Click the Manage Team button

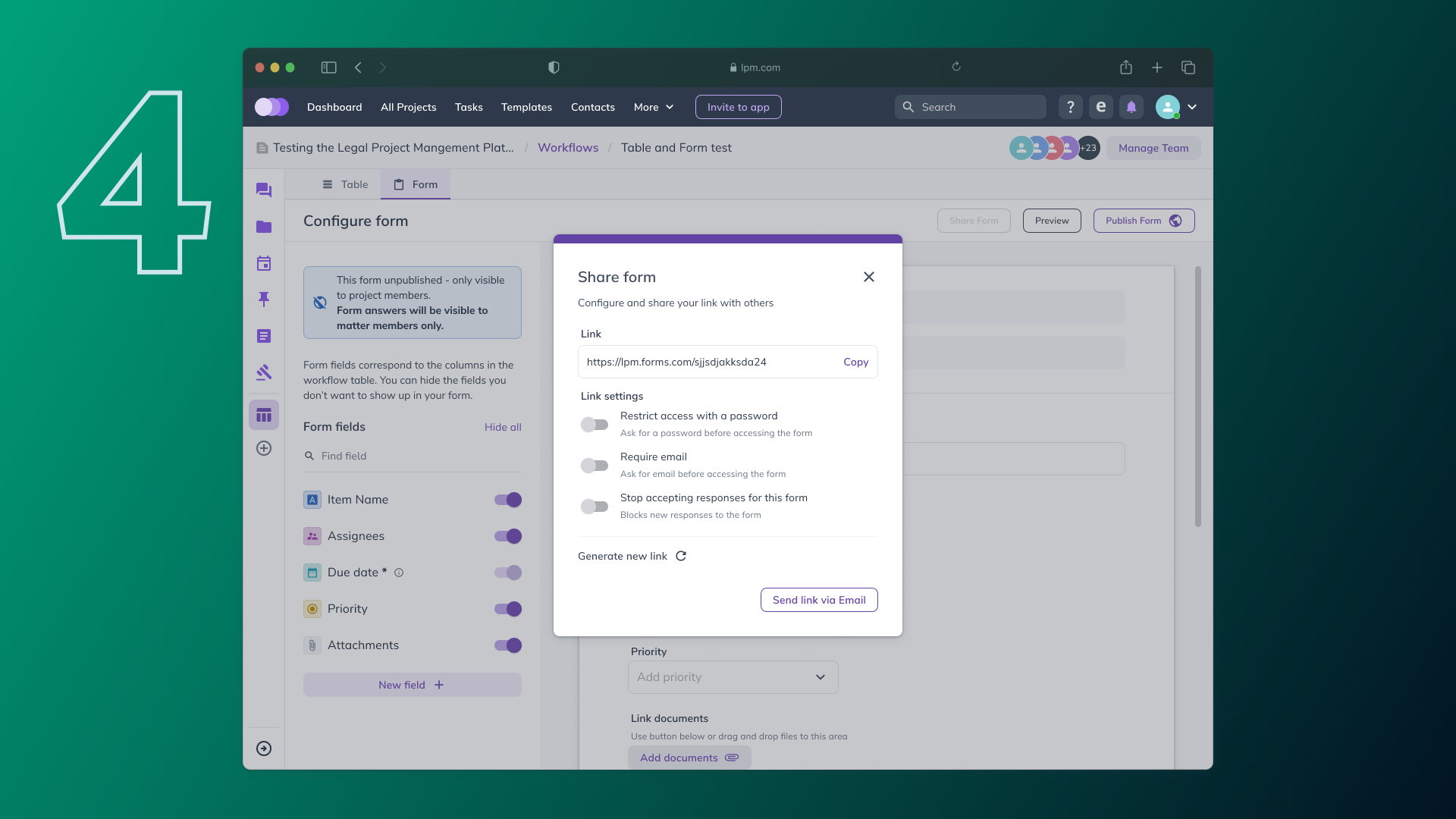[1153, 148]
